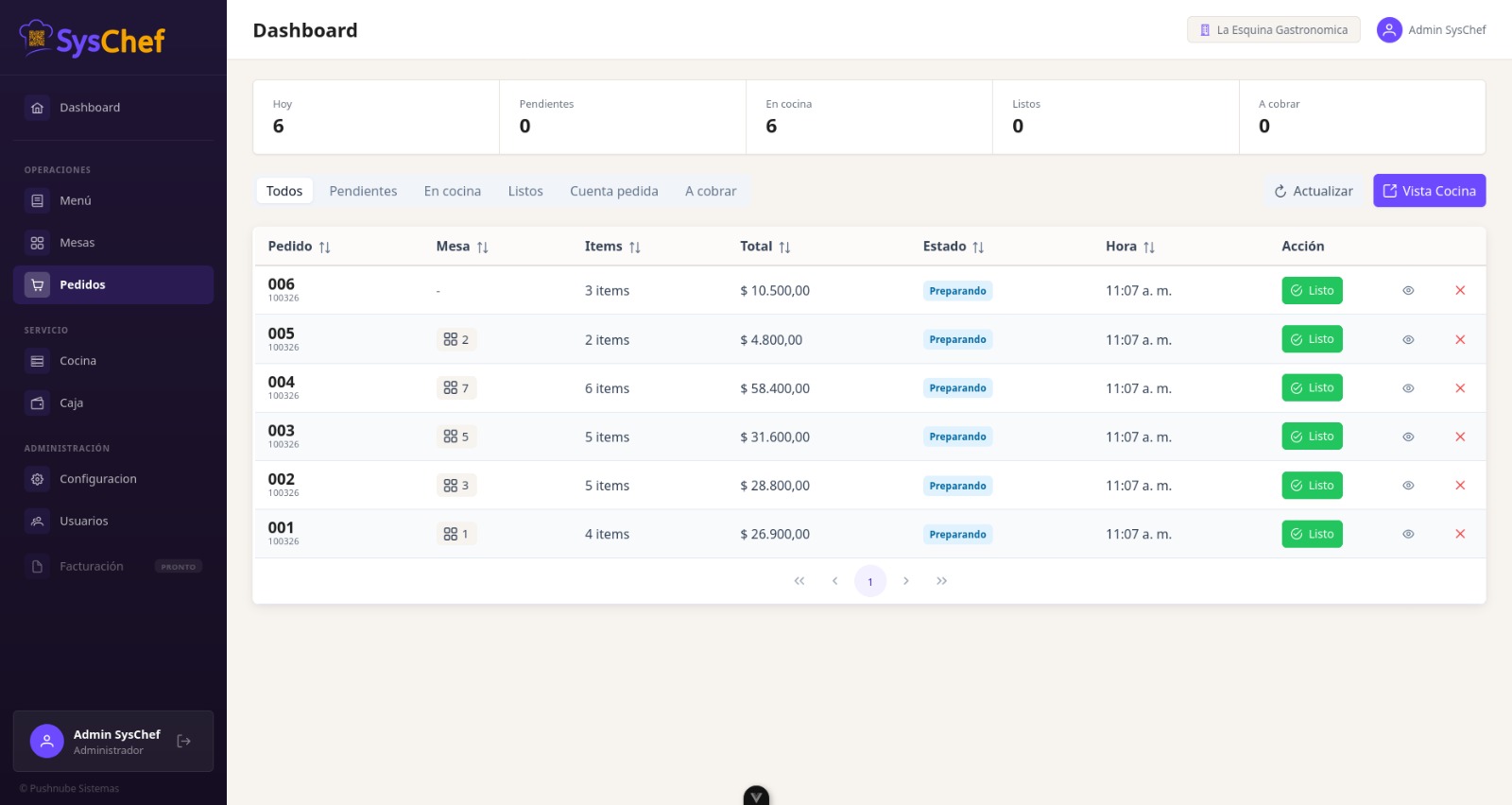View details of order 005 eye icon
Screen dimensions: 1512x805
pyautogui.click(x=1408, y=339)
